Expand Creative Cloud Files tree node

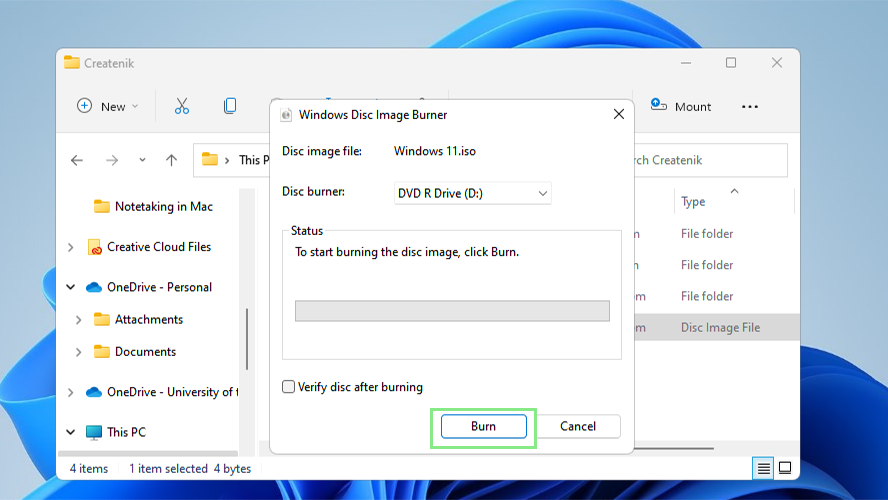(71, 247)
